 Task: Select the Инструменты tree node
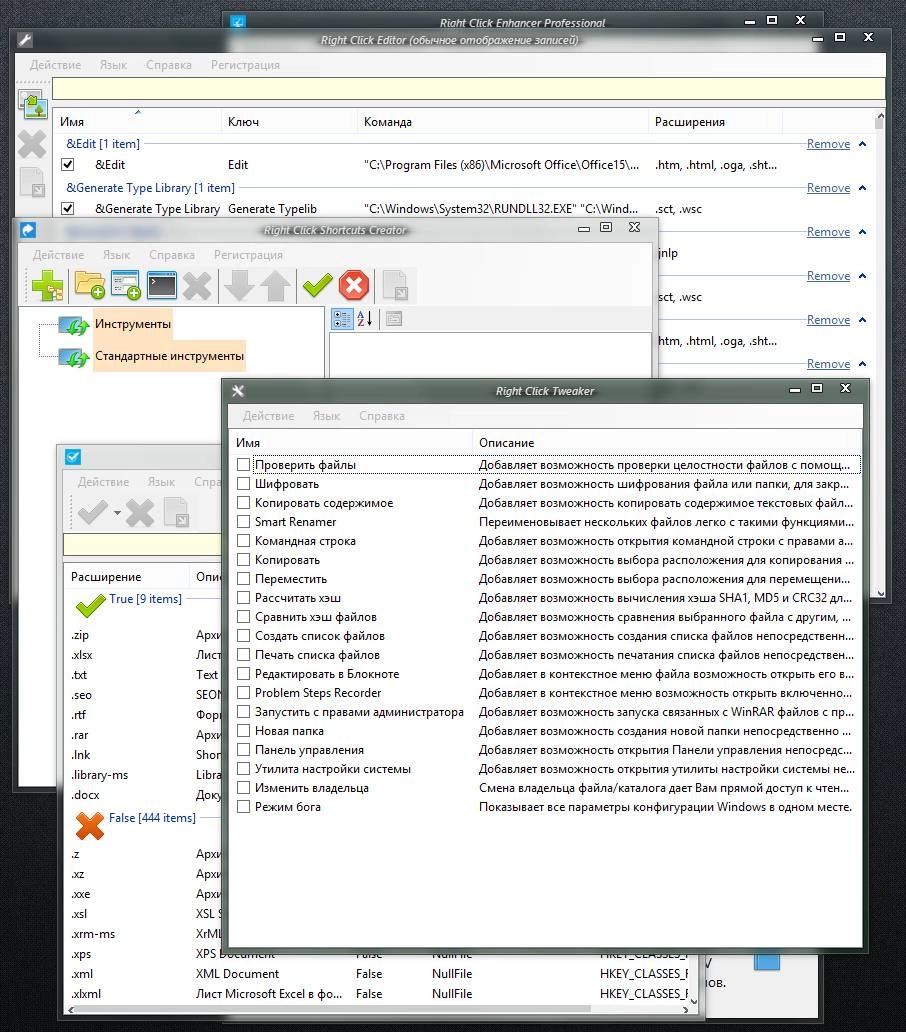point(132,324)
